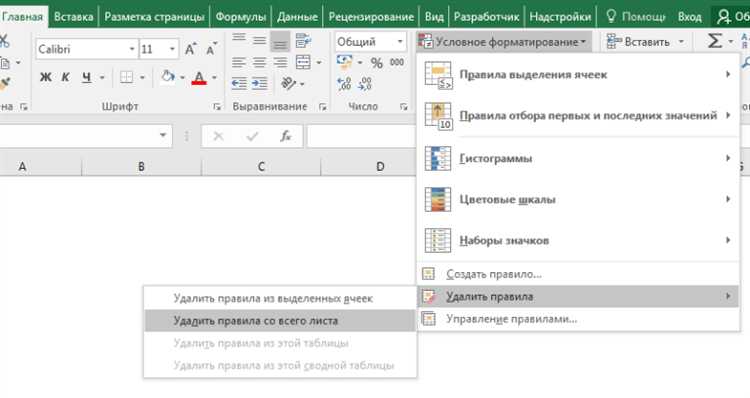Viewport: 750px width, 398px height.
Task: Increase indent icon
Action: point(259,84)
